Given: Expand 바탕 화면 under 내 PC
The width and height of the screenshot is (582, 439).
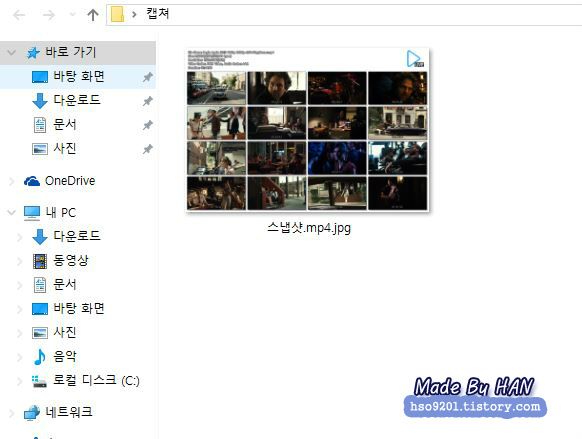Looking at the screenshot, I should point(20,309).
